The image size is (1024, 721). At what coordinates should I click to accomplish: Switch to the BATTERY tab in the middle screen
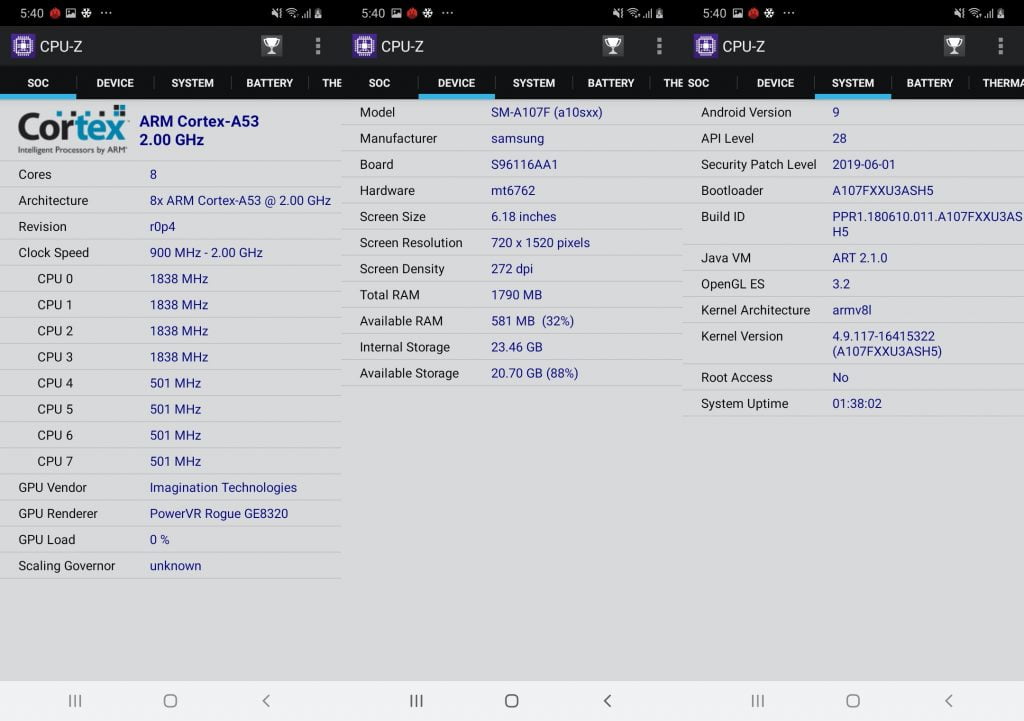pos(611,83)
